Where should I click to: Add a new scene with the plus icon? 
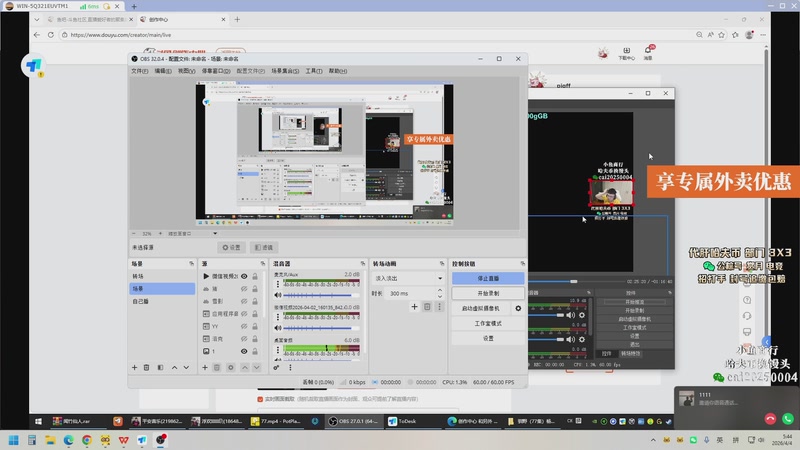click(134, 368)
